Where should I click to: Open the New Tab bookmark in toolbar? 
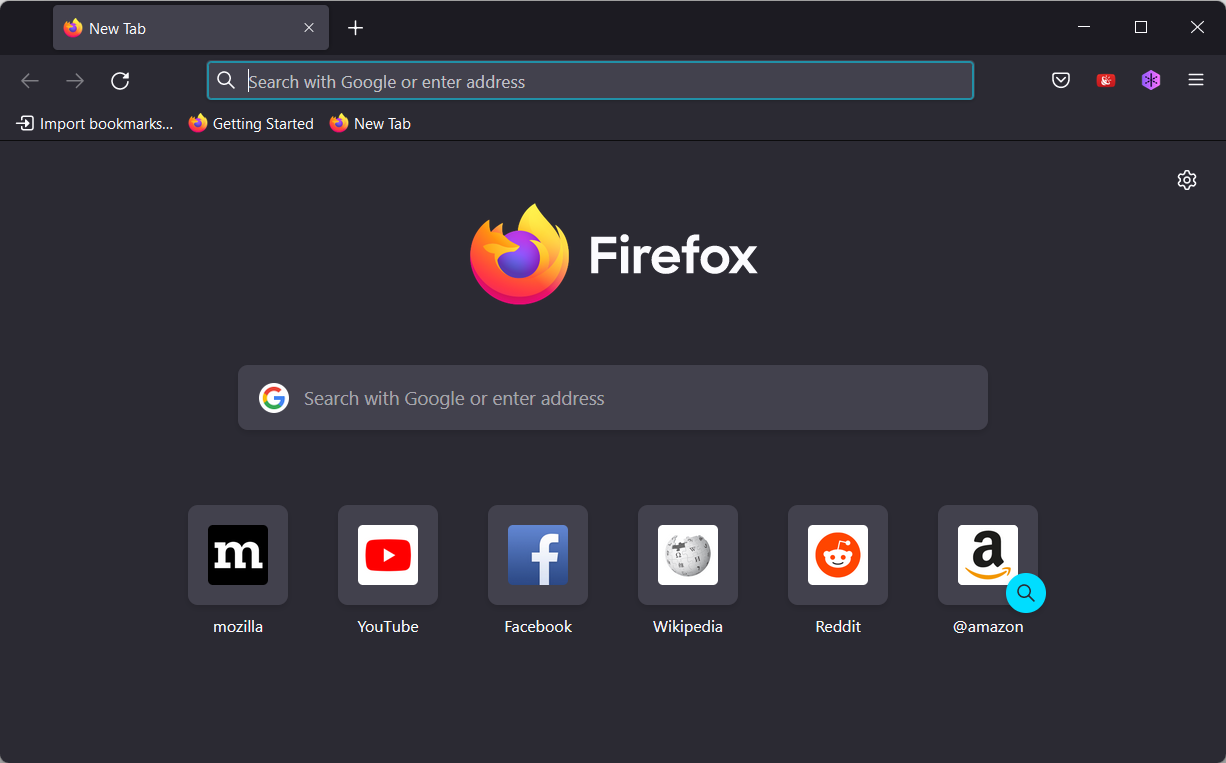370,124
